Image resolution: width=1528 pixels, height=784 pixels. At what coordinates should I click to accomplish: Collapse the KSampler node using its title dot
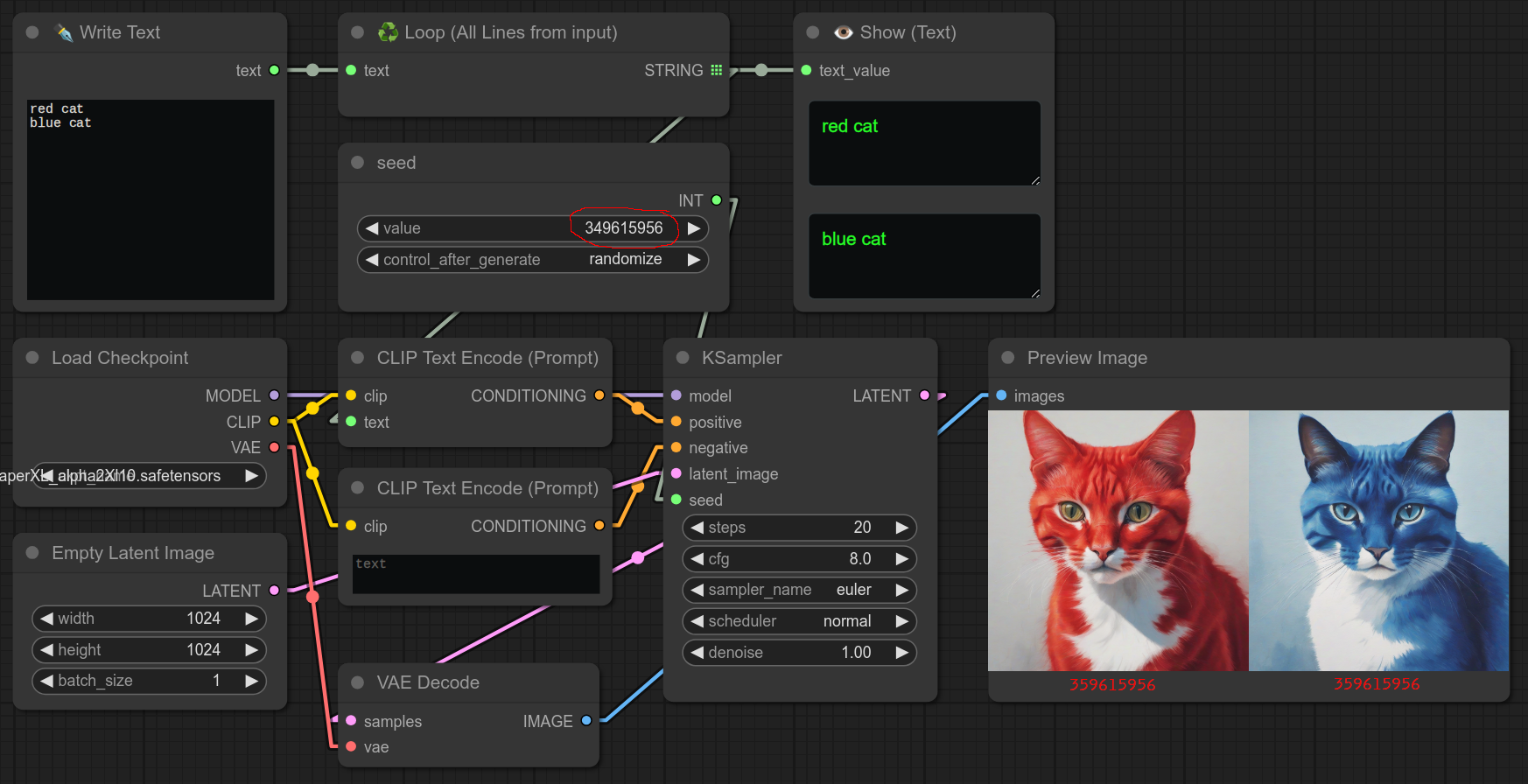click(x=683, y=358)
